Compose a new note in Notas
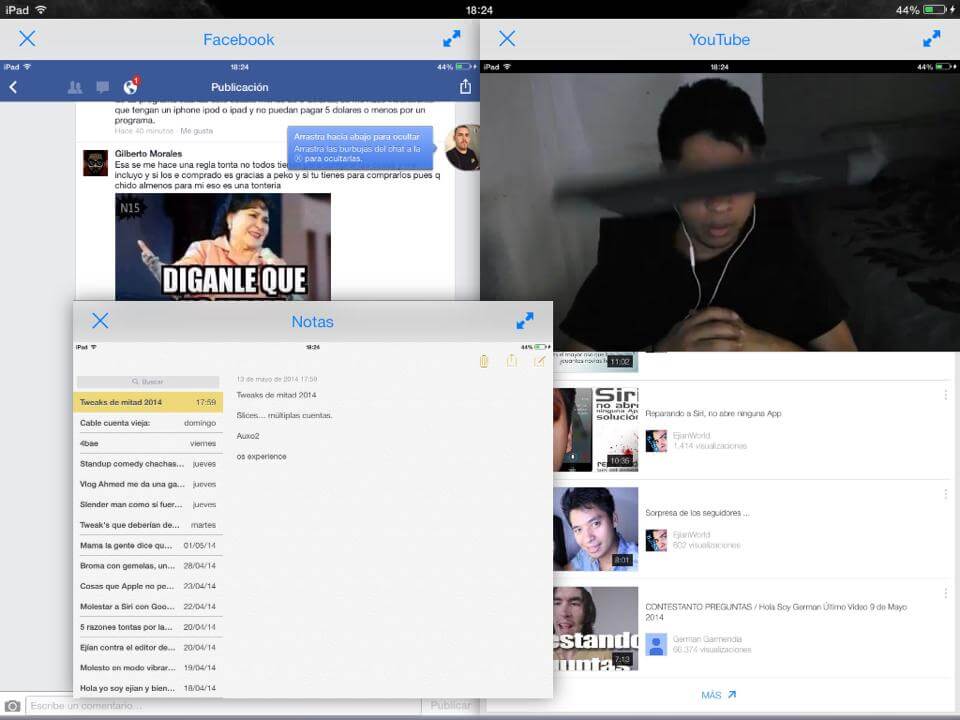 (x=540, y=361)
